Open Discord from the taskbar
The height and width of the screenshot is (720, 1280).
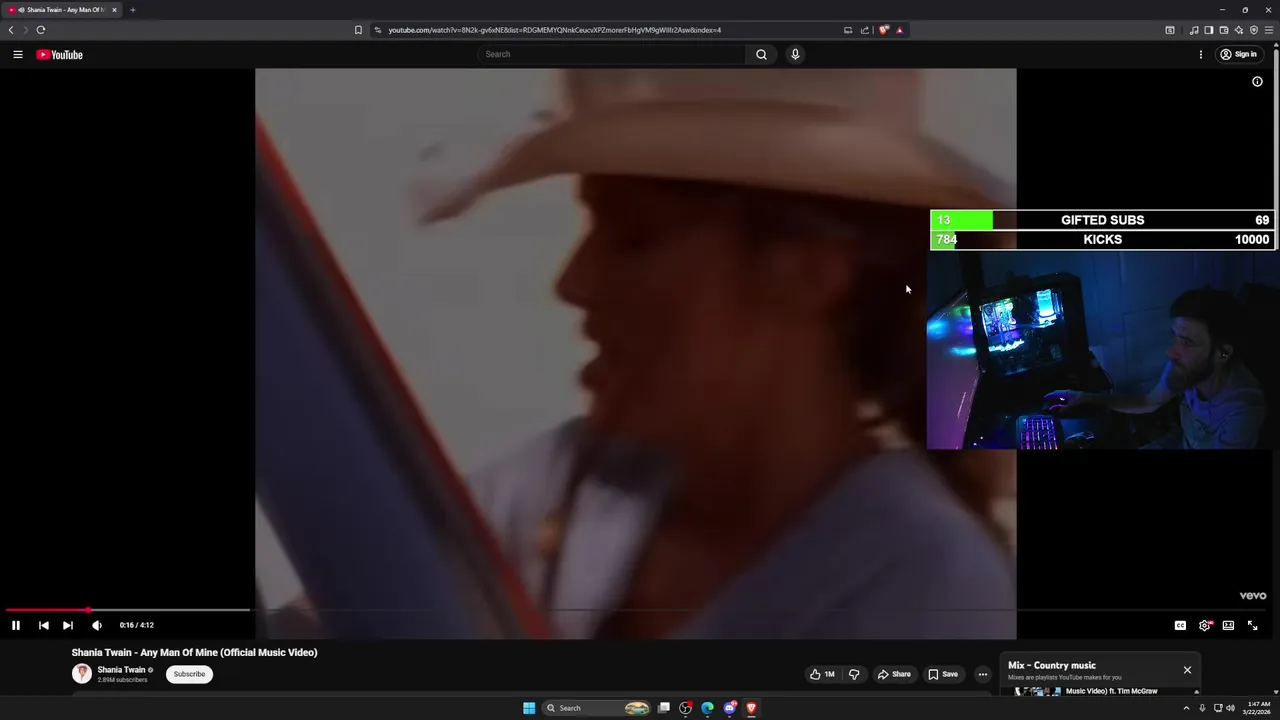tap(729, 708)
